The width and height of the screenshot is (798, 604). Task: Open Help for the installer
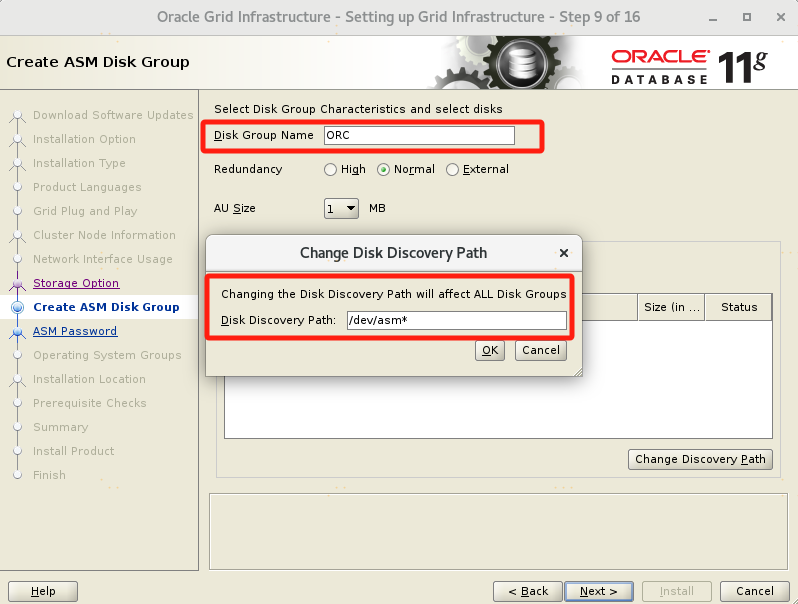pos(44,591)
